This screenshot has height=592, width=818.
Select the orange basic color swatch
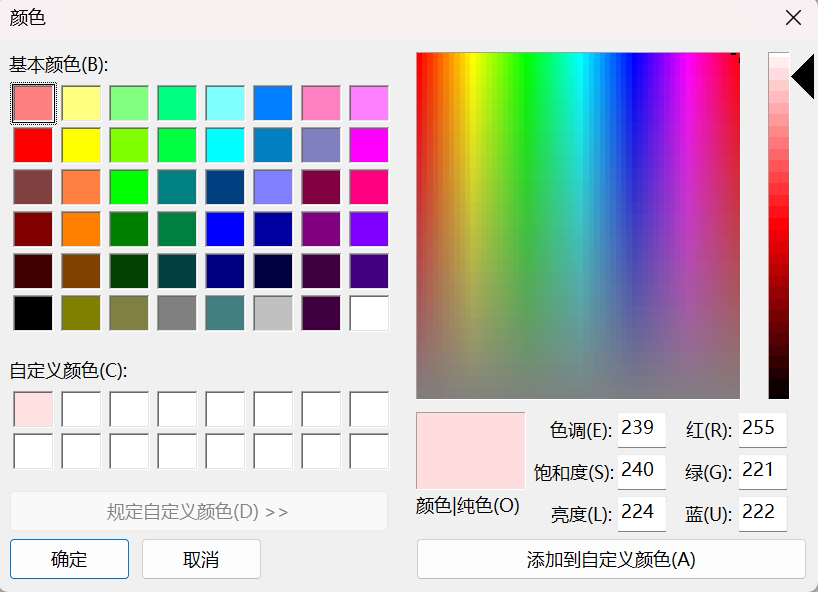(x=81, y=229)
